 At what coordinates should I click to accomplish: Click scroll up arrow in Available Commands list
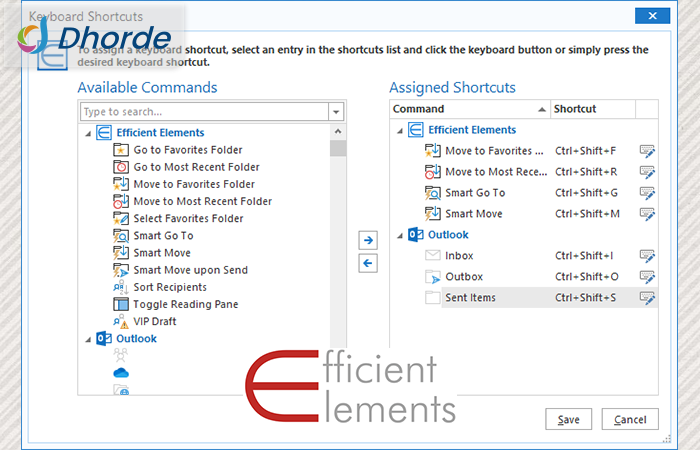point(338,131)
